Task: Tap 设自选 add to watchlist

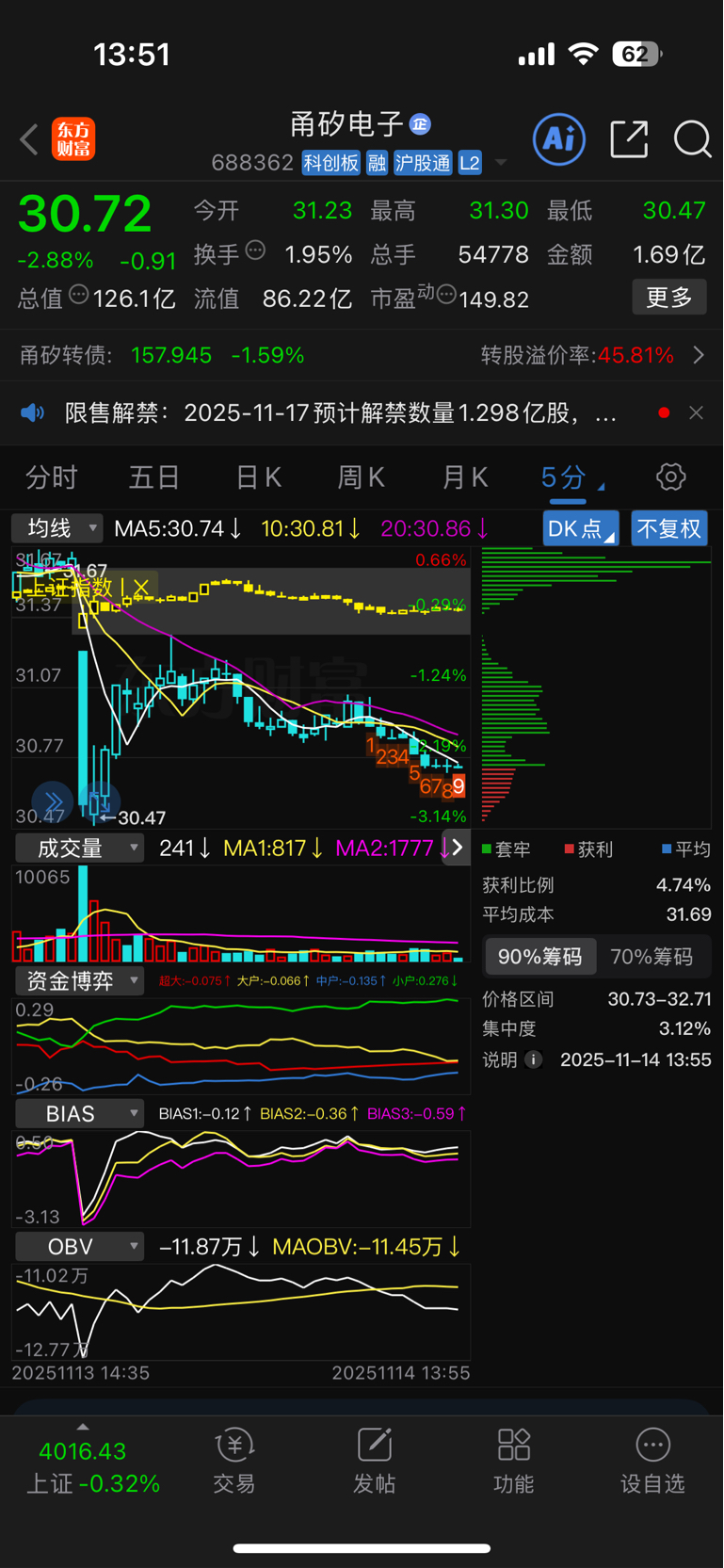Action: pos(652,1462)
